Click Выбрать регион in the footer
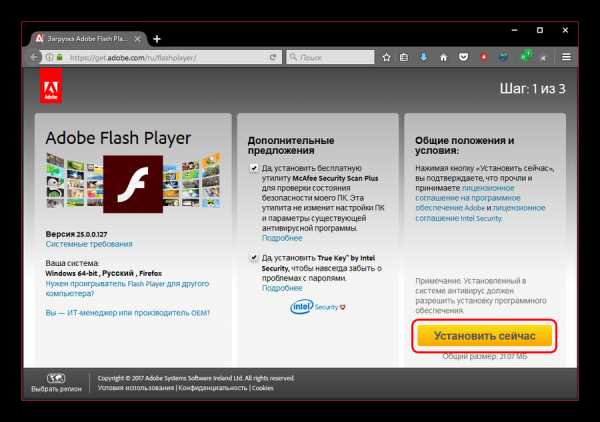 (56, 389)
